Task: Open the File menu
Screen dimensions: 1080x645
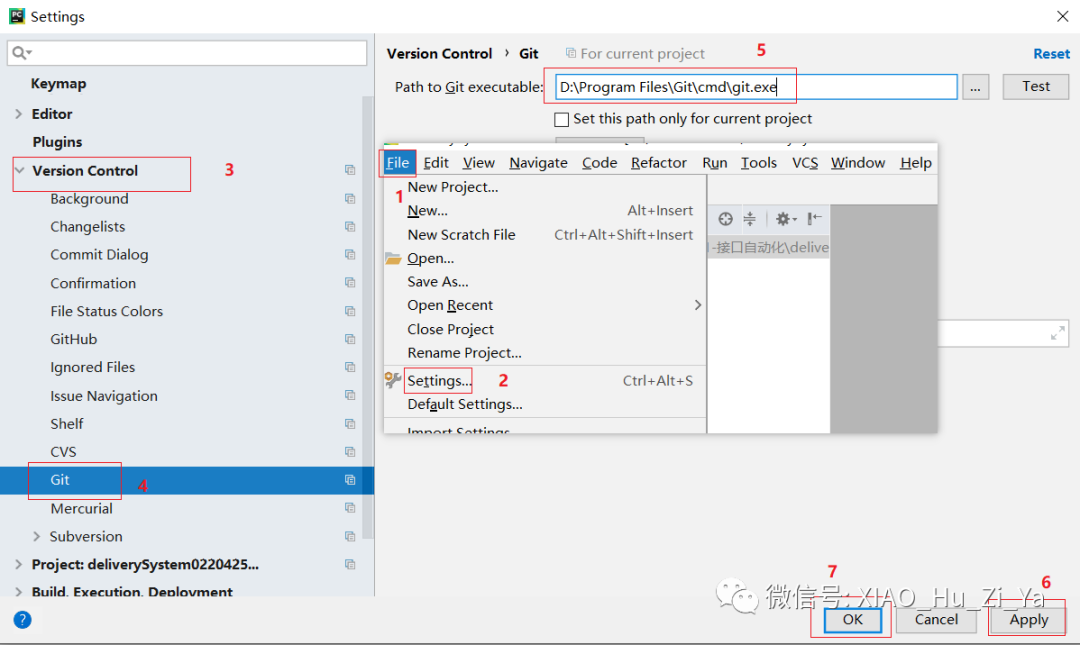Action: coord(398,163)
